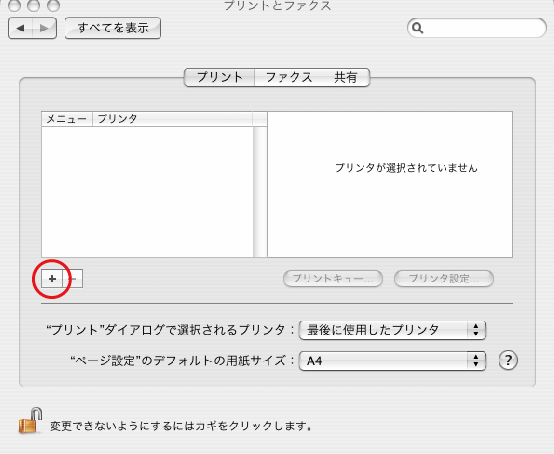Click the magnifying glass search icon

point(418,28)
